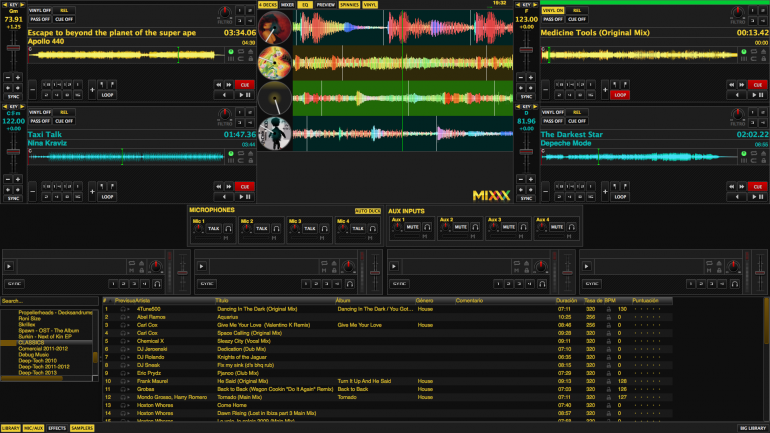Sync the Apollo 440 deck tempo
The height and width of the screenshot is (433, 770).
[x=13, y=97]
